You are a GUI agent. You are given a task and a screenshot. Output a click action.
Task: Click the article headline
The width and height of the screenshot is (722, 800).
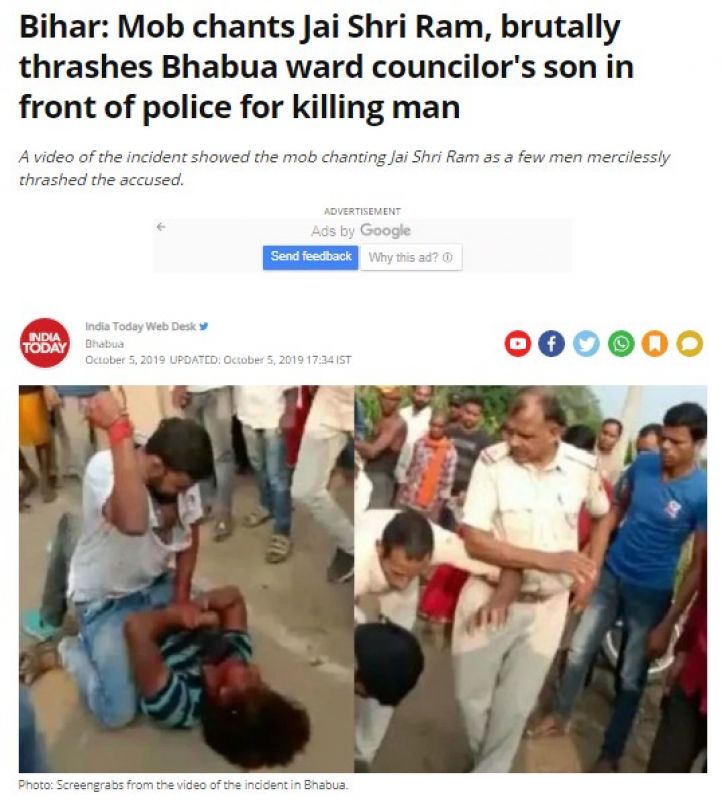click(x=327, y=67)
